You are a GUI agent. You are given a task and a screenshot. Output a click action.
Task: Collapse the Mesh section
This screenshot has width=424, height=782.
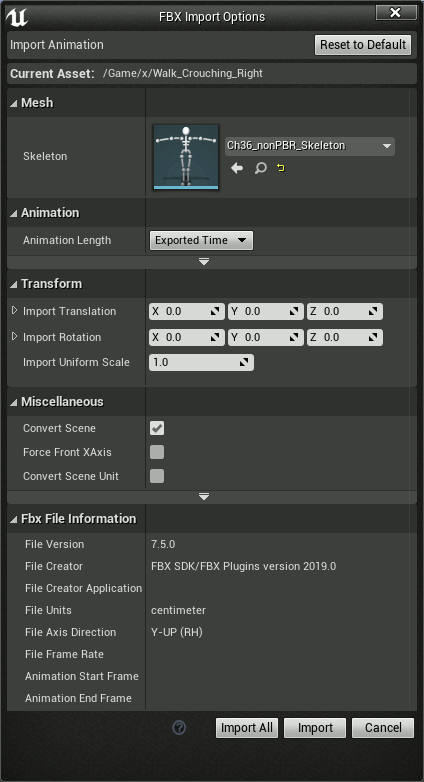(x=13, y=103)
